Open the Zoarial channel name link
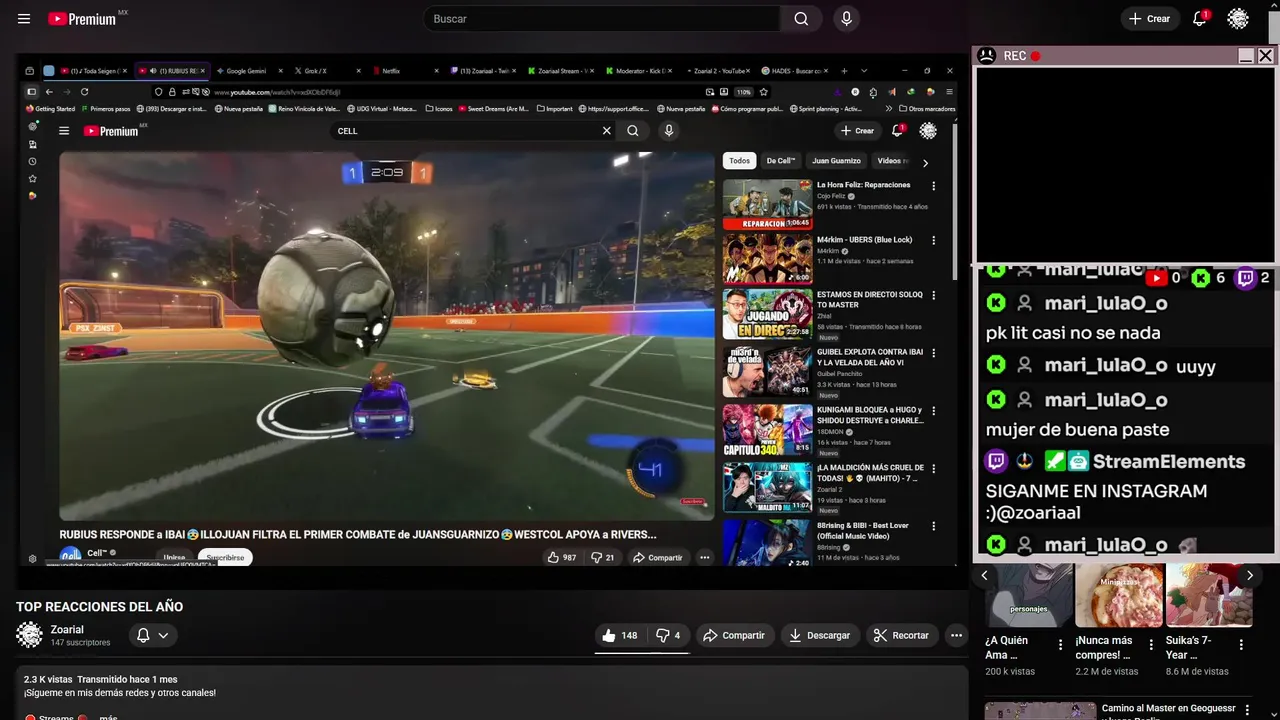The width and height of the screenshot is (1280, 720). 68,629
